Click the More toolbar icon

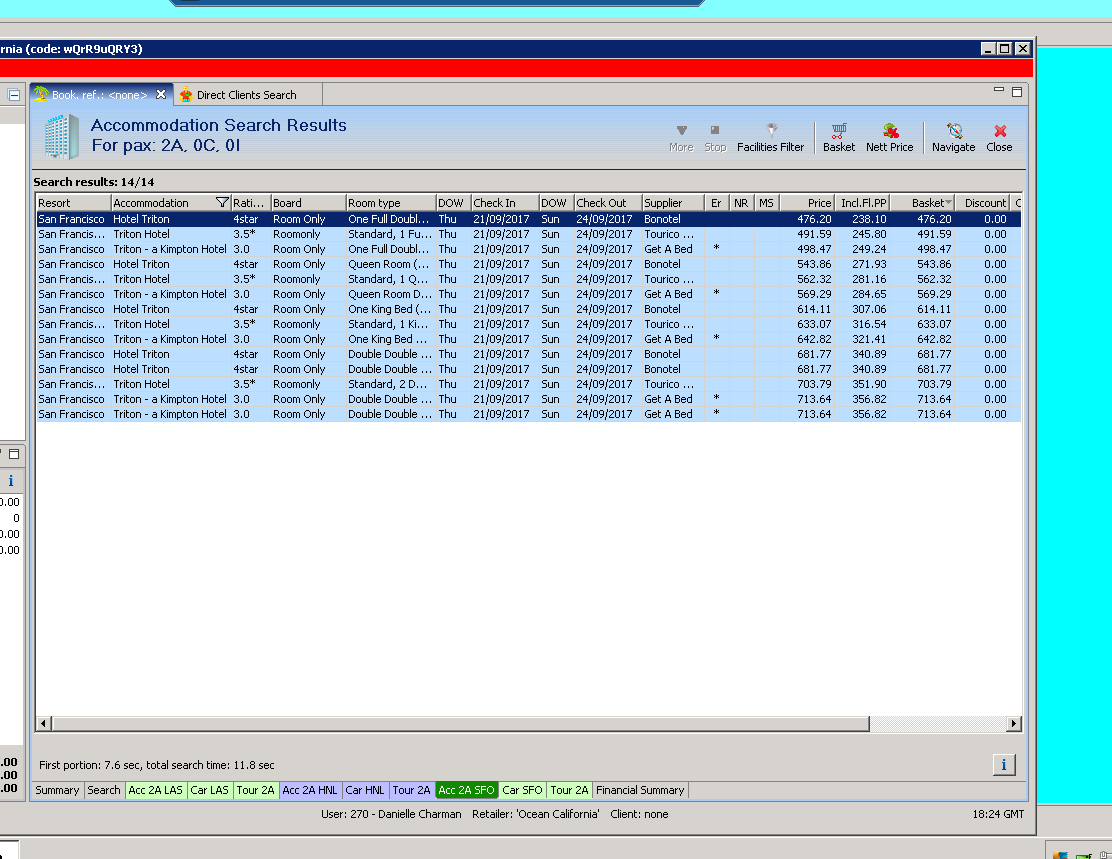tap(681, 131)
